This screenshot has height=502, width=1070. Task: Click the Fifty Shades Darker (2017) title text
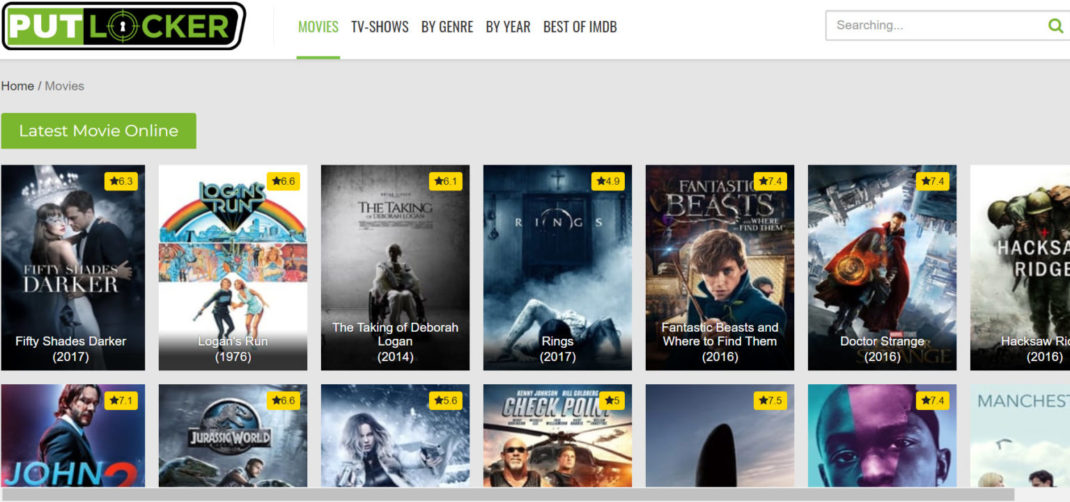pos(71,349)
